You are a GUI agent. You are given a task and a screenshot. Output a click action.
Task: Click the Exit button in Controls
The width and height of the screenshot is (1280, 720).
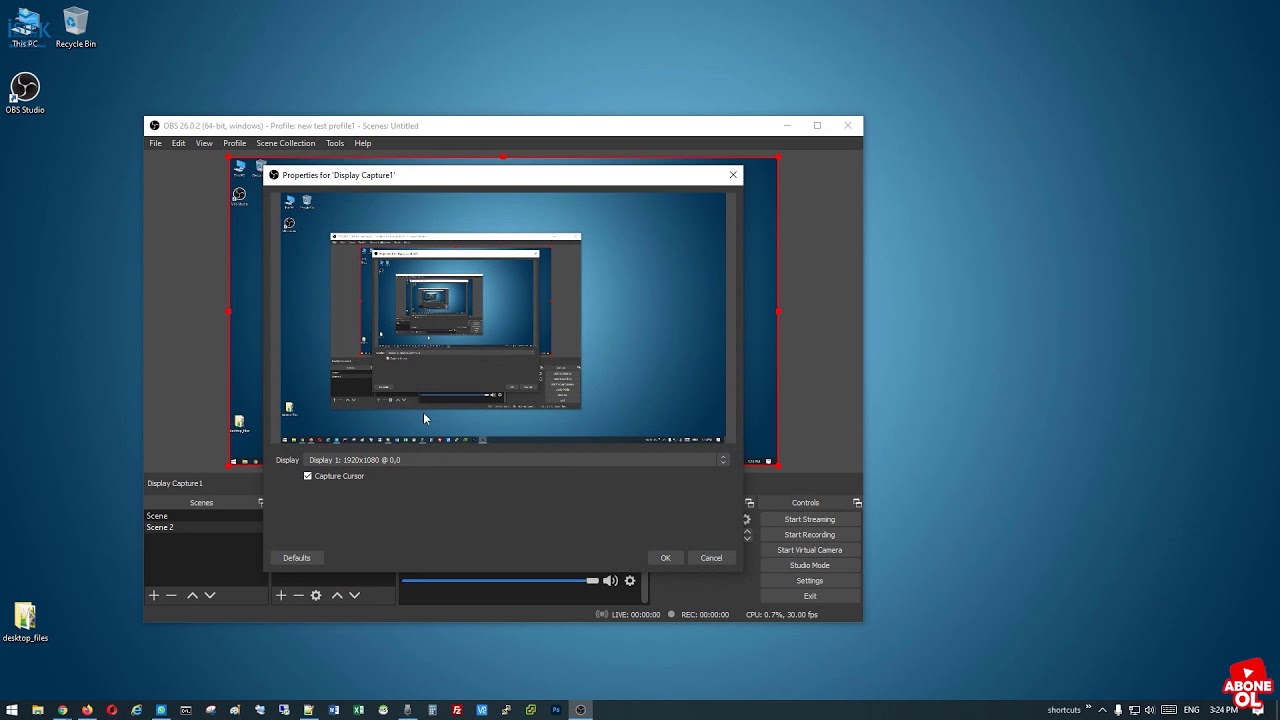[x=809, y=596]
